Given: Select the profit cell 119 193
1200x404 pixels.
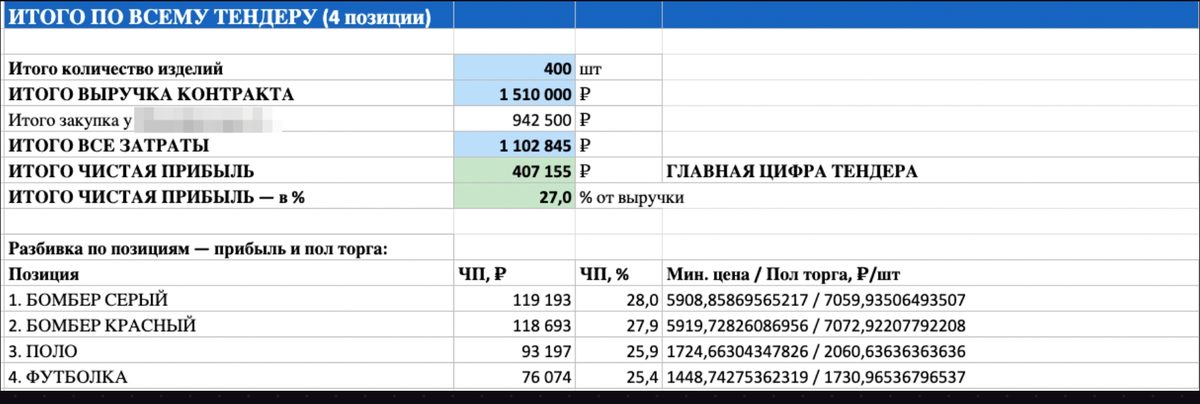Looking at the screenshot, I should 514,300.
